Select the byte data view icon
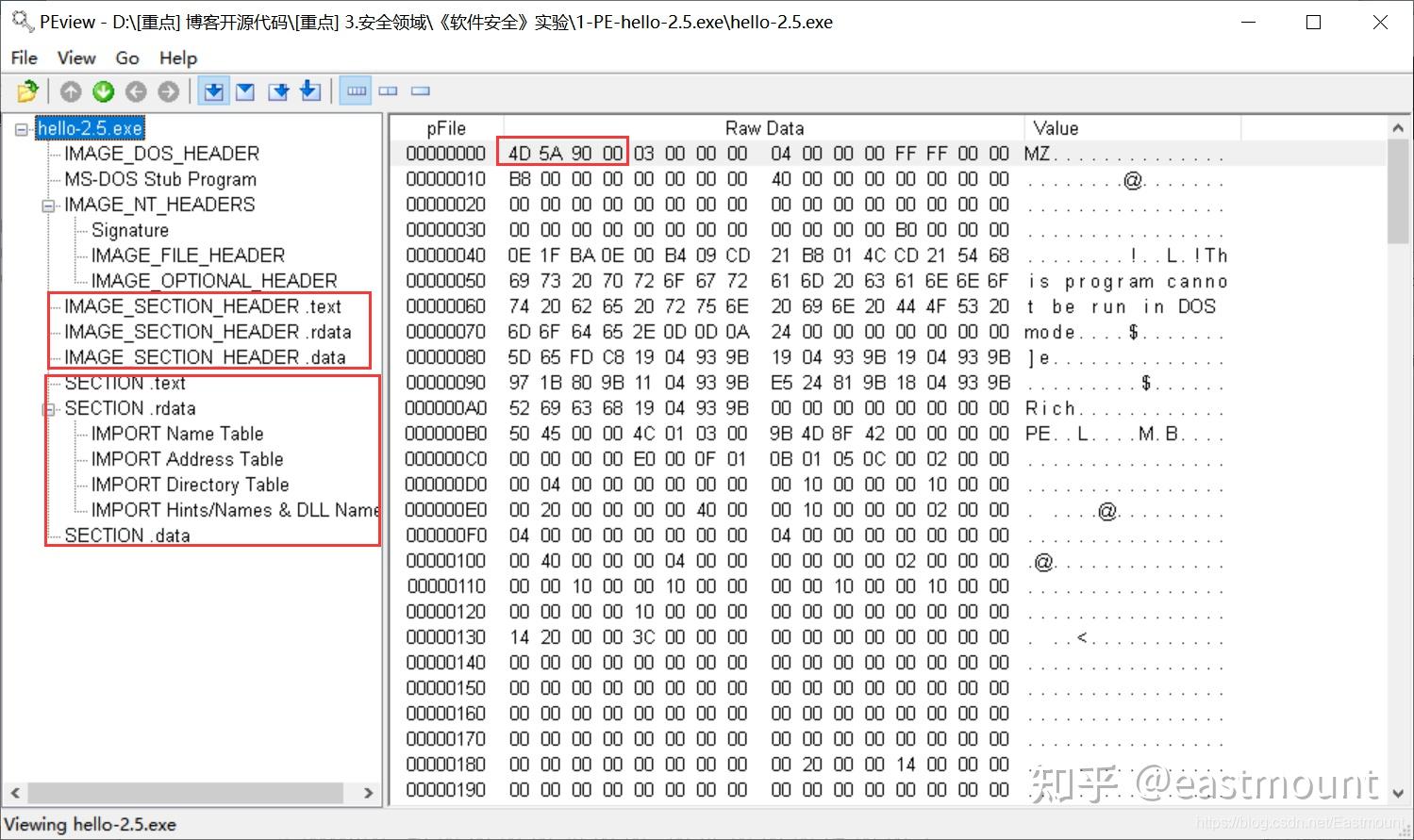1414x840 pixels. [x=356, y=91]
